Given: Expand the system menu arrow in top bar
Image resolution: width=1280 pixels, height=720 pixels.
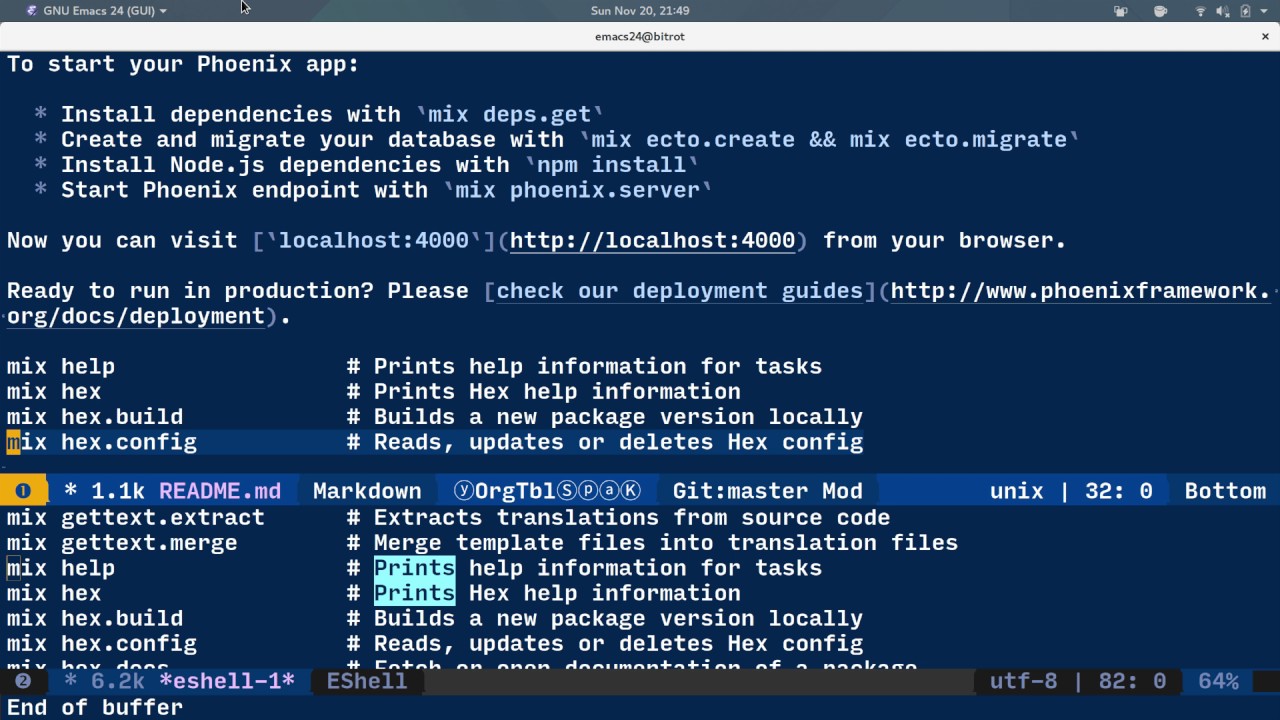Looking at the screenshot, I should pos(1266,11).
